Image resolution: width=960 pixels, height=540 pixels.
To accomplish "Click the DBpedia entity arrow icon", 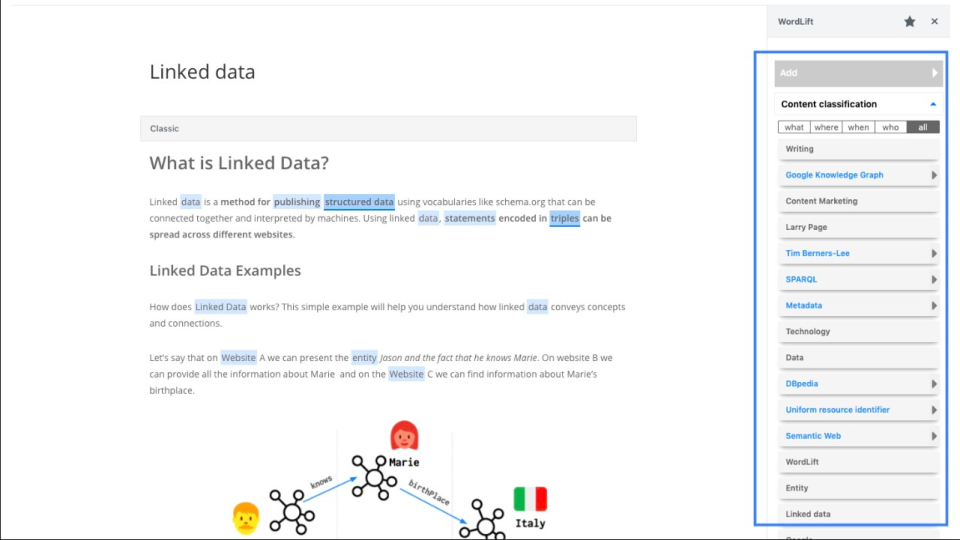I will click(934, 383).
